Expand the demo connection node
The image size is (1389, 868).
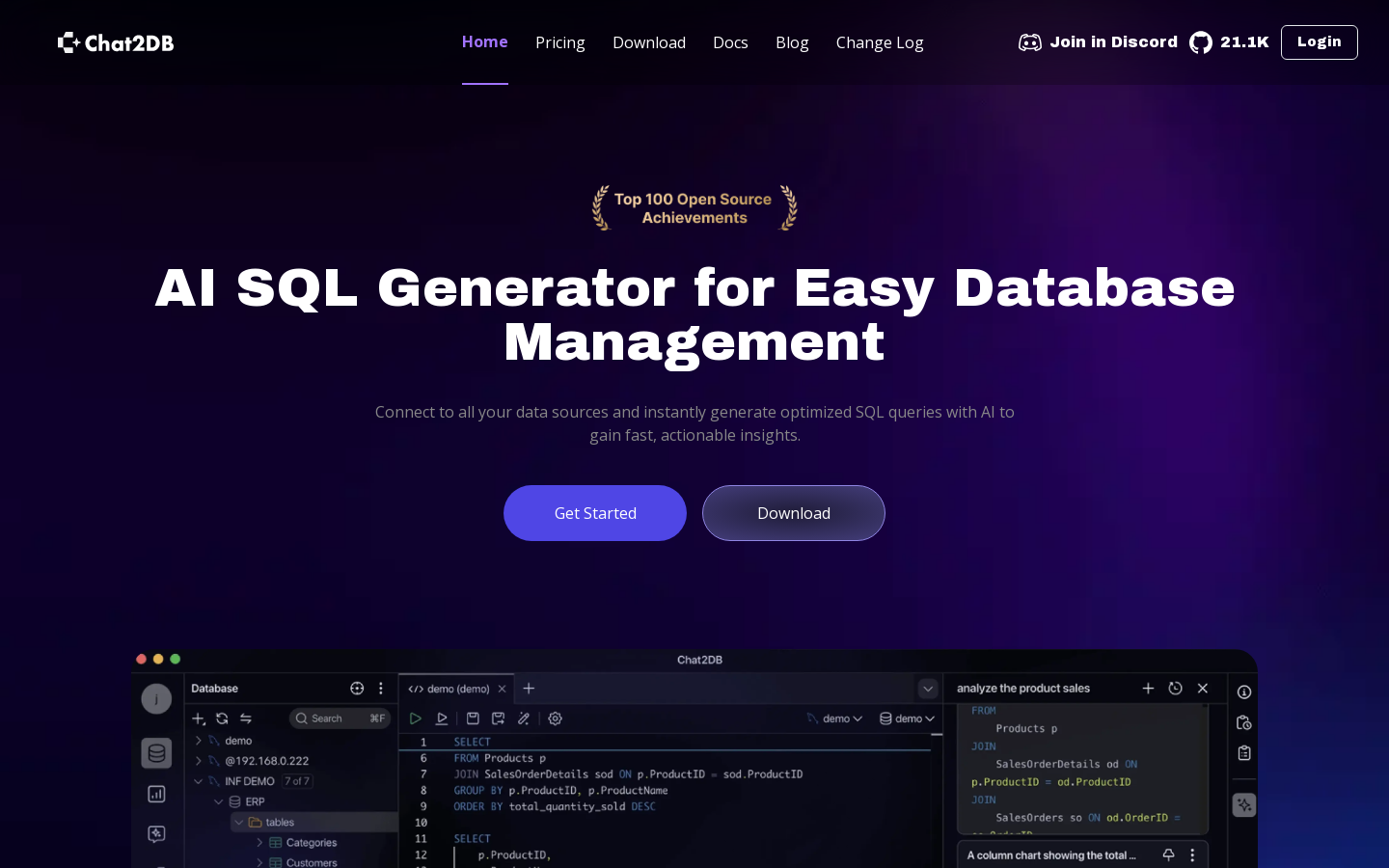tap(199, 741)
